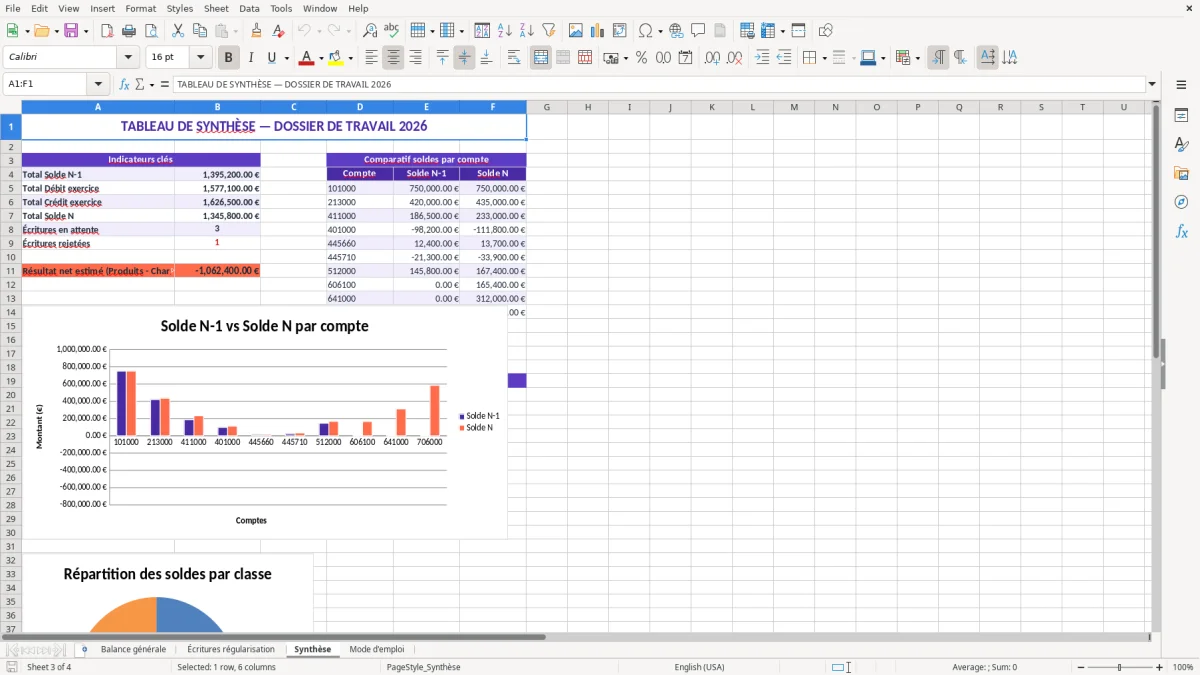Open Find & Replace
Screen dimensions: 1200x675
tap(370, 31)
